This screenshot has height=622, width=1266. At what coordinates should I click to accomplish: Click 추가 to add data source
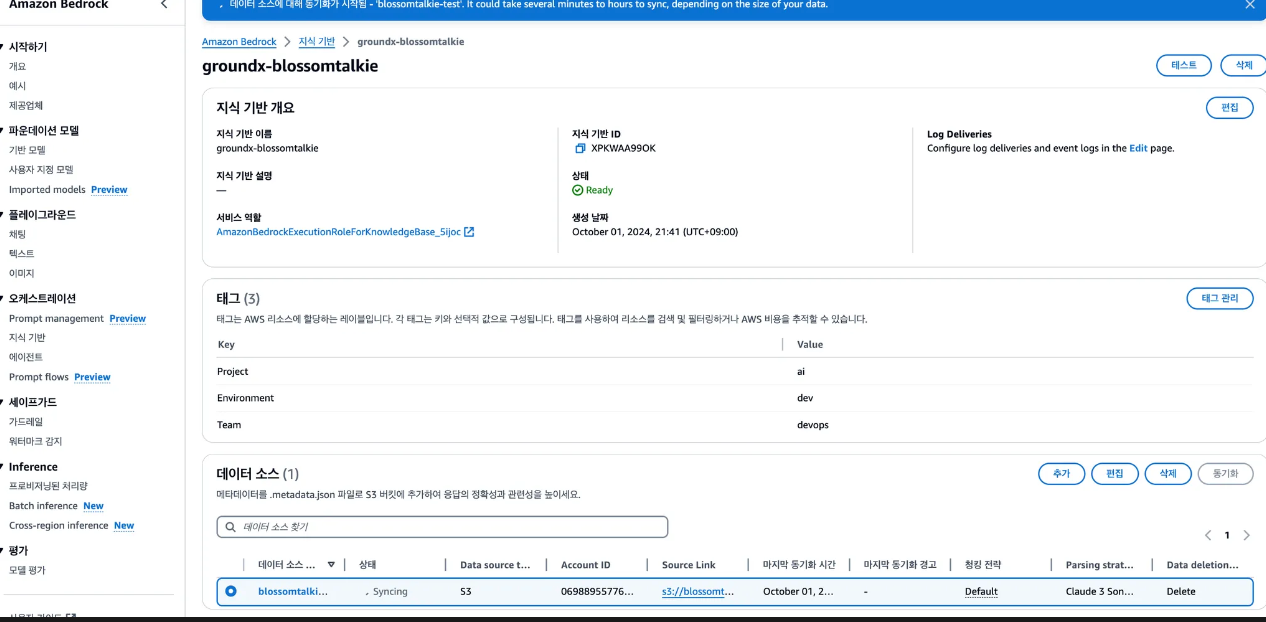[x=1061, y=474]
